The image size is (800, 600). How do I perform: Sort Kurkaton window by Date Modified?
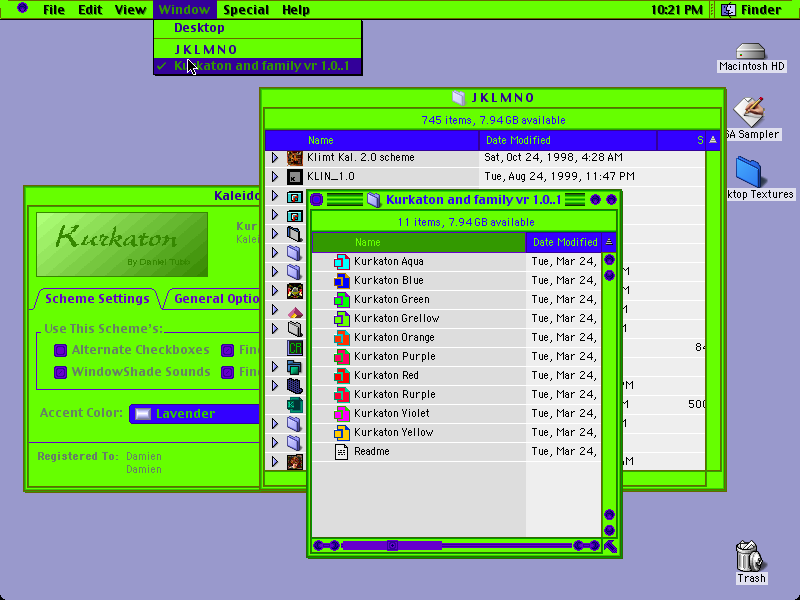coord(564,242)
